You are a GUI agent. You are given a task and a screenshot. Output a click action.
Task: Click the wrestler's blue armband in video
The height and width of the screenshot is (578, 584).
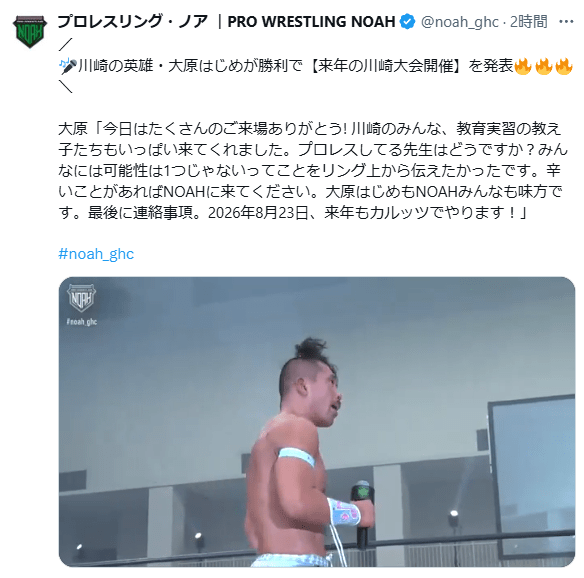pyautogui.click(x=296, y=456)
